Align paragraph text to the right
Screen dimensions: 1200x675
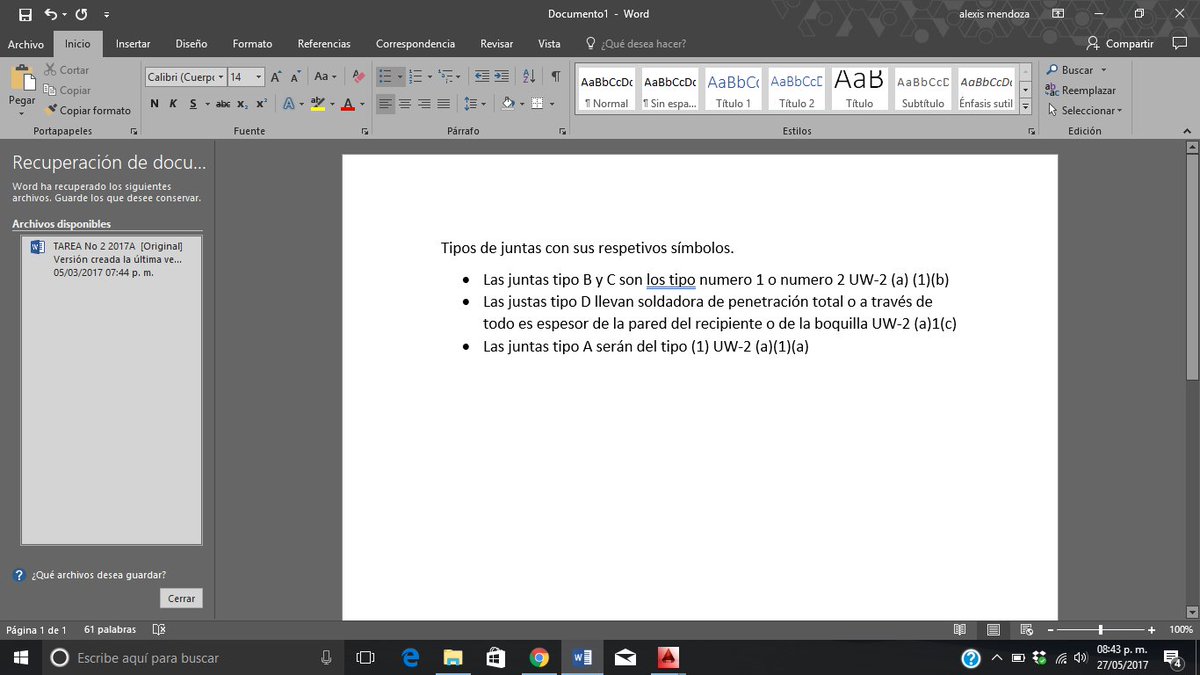point(424,104)
